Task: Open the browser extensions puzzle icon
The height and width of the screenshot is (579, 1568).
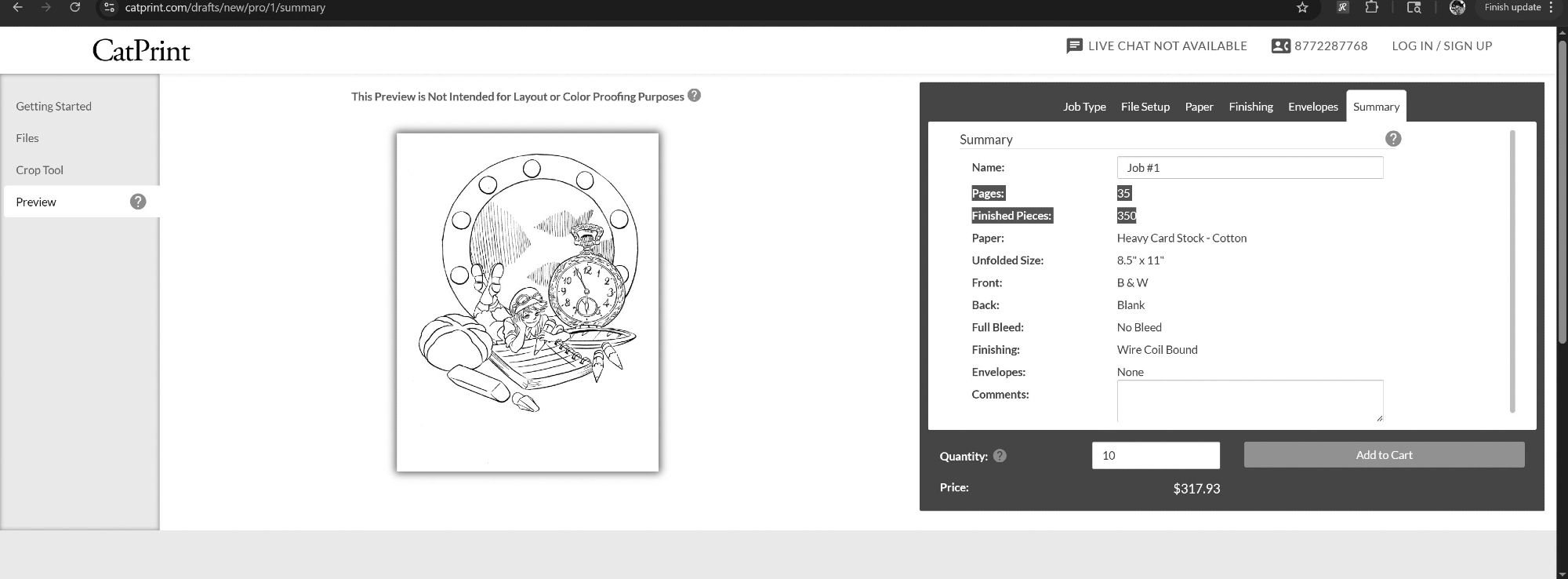Action: click(1371, 7)
